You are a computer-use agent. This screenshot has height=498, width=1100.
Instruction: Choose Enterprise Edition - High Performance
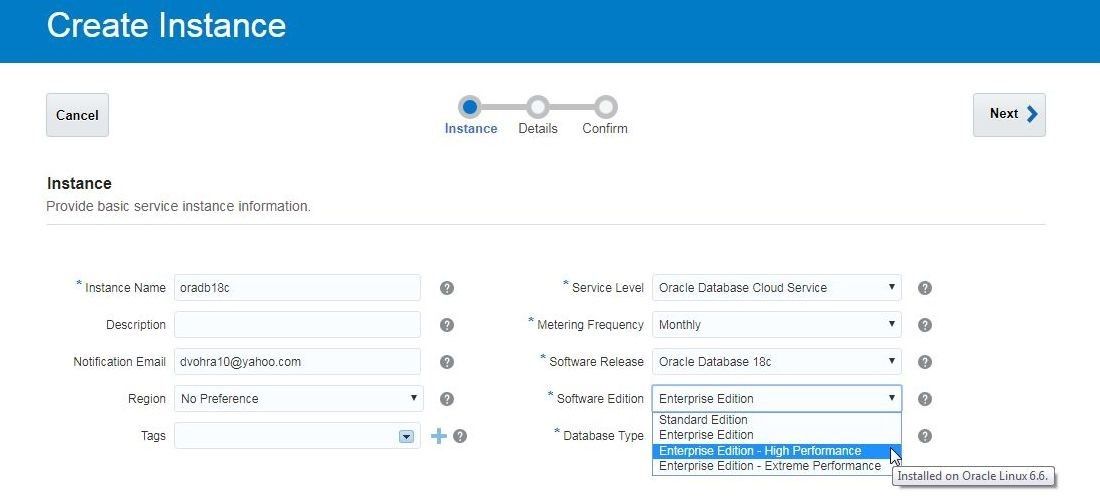[777, 450]
